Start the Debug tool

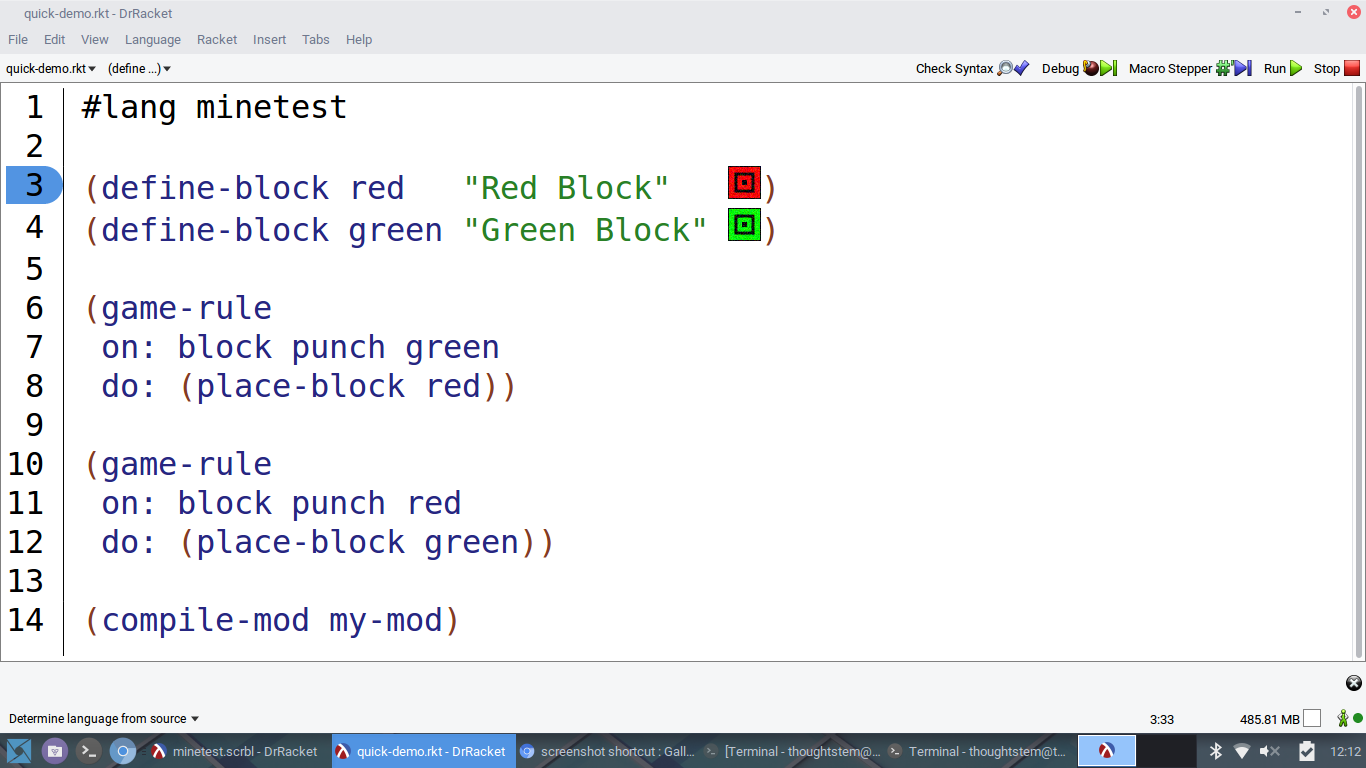point(1079,68)
